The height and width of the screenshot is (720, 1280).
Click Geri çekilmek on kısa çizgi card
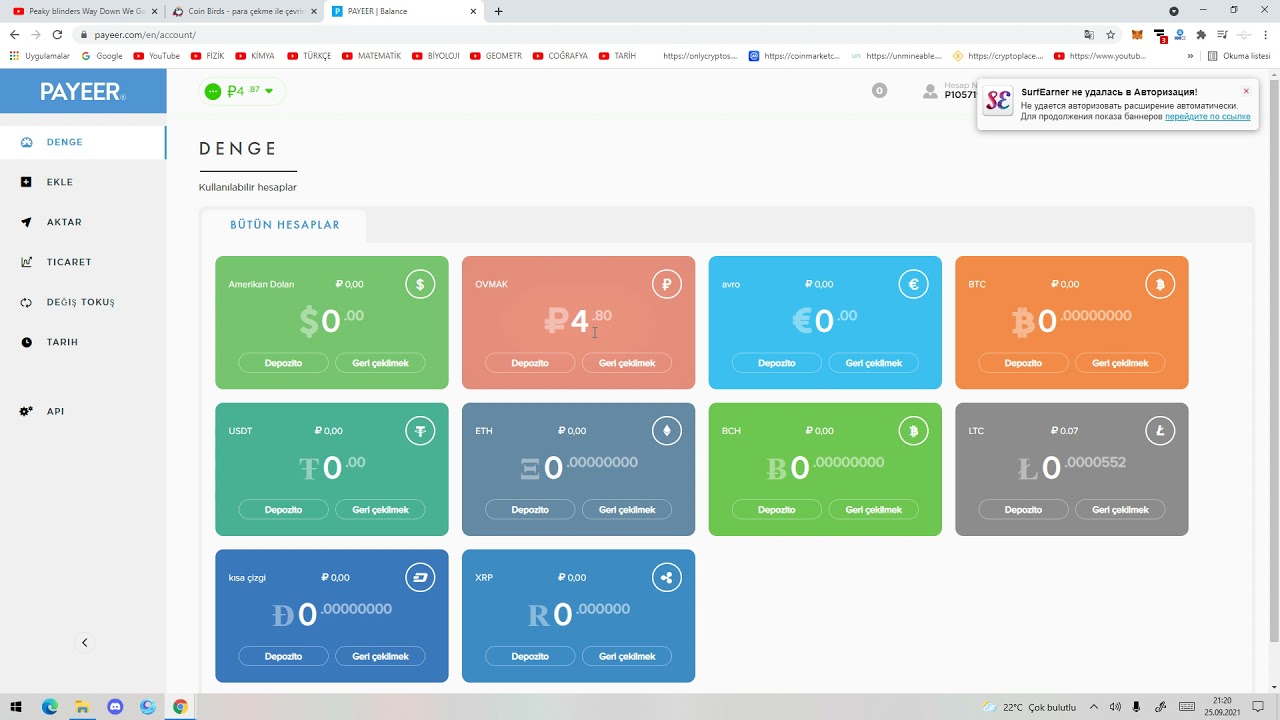[x=380, y=657]
